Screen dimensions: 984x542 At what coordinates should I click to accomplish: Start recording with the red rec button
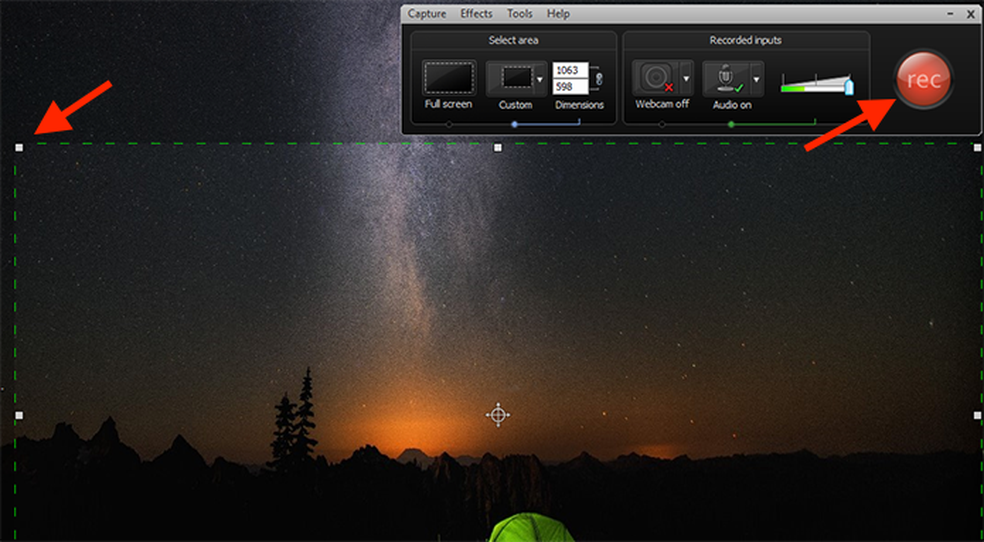(x=924, y=80)
